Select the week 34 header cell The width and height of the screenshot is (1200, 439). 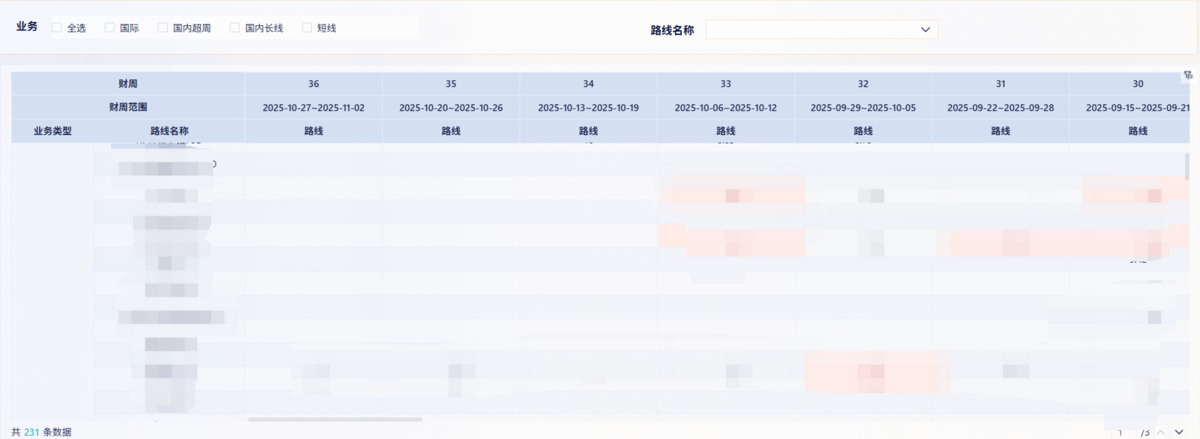pyautogui.click(x=588, y=84)
